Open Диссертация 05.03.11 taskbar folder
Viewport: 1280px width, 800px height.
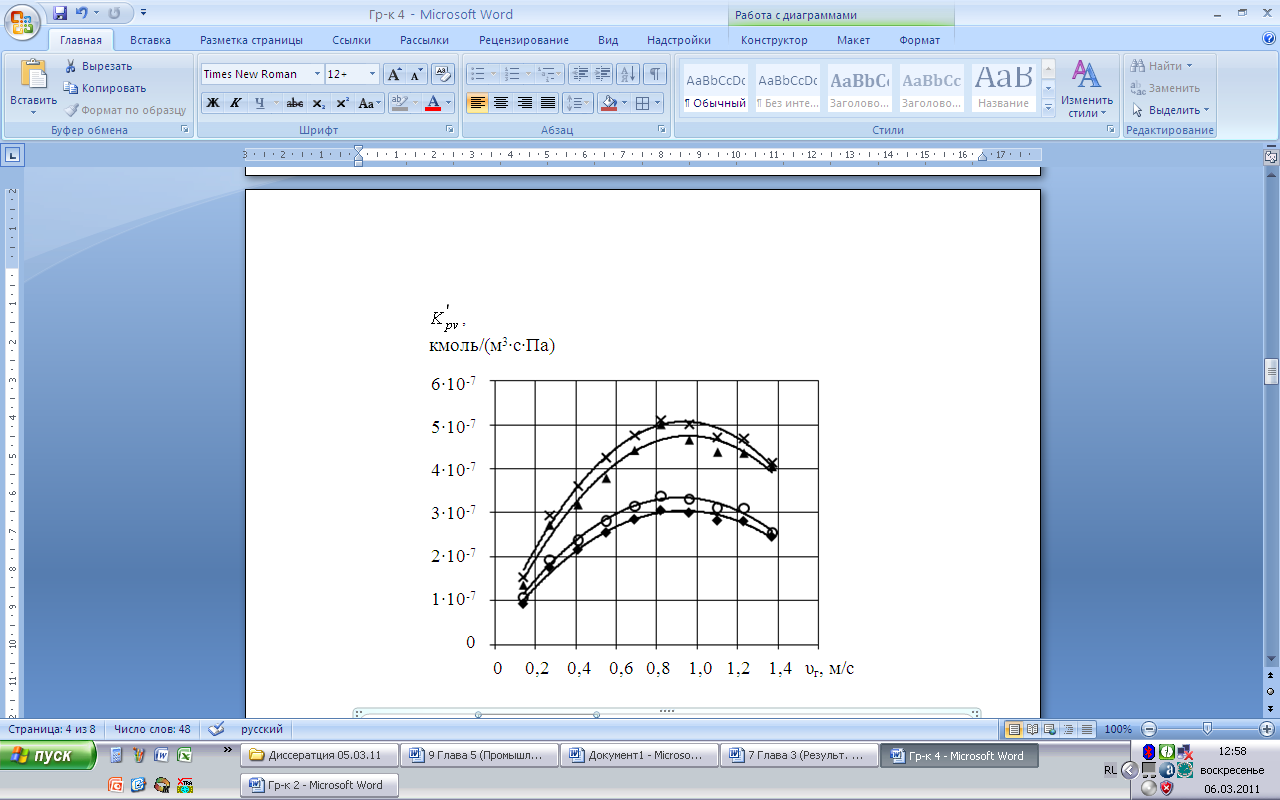(319, 755)
